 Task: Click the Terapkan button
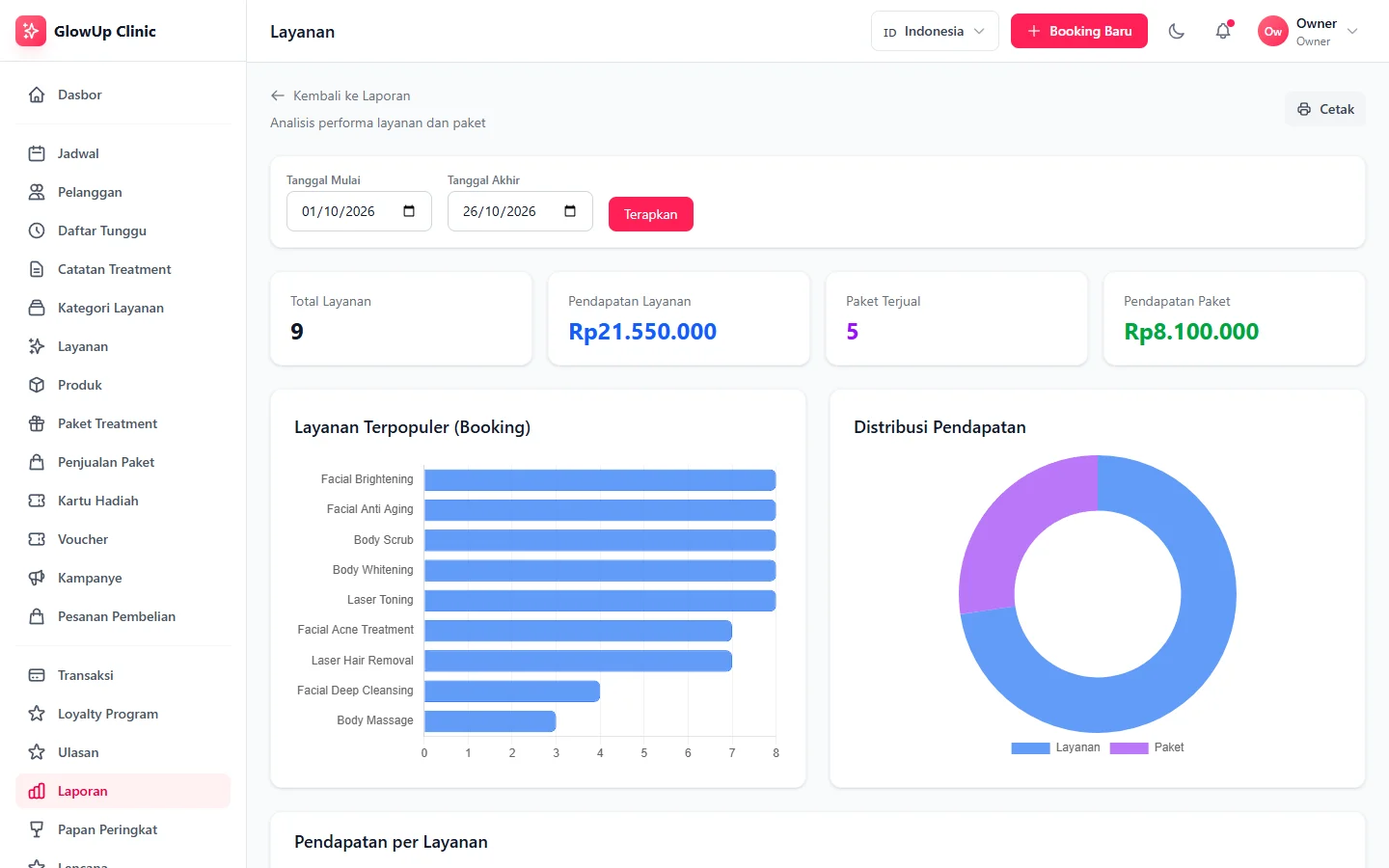[x=651, y=214]
